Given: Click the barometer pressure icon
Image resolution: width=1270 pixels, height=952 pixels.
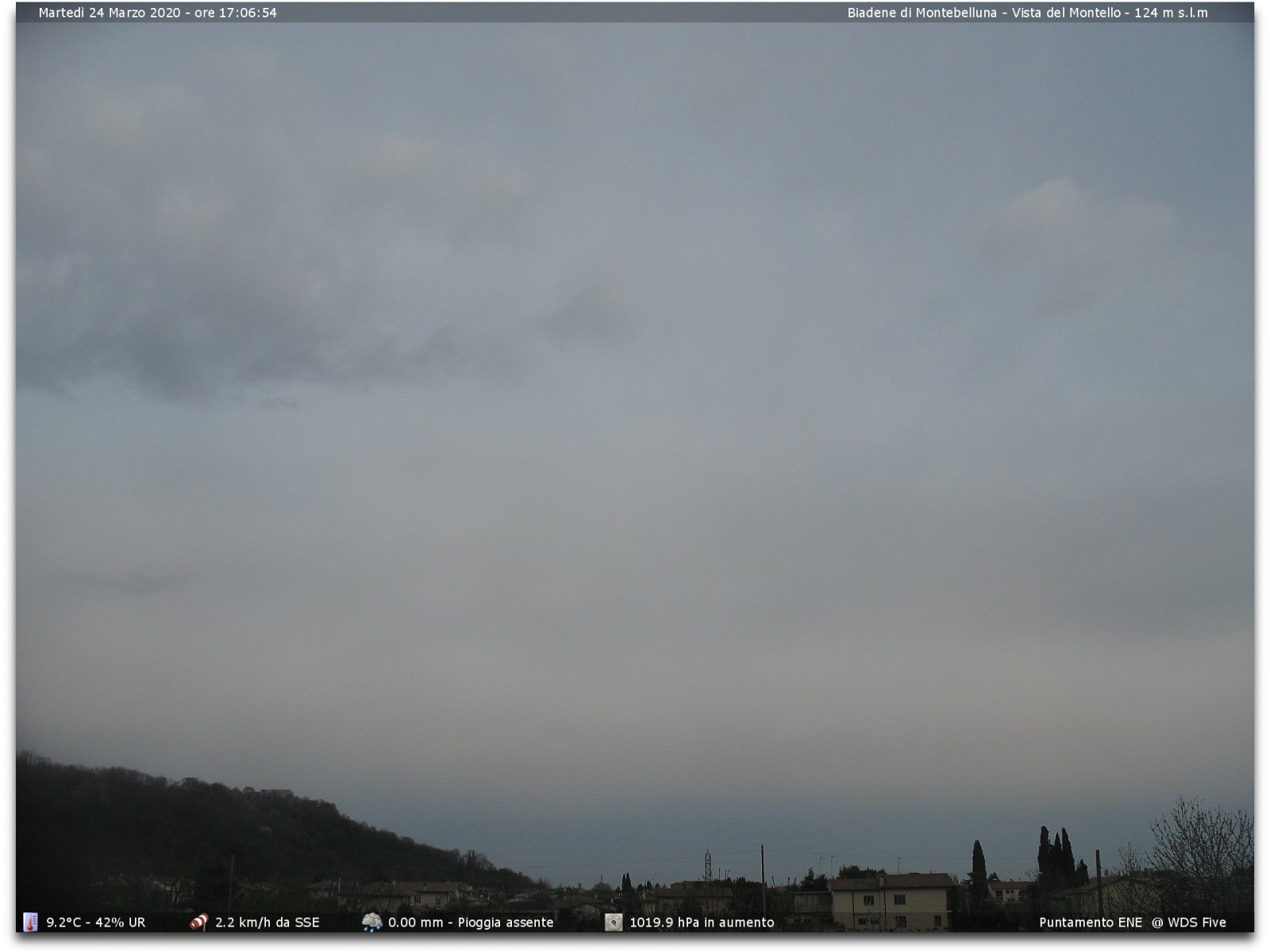Looking at the screenshot, I should click(x=614, y=922).
